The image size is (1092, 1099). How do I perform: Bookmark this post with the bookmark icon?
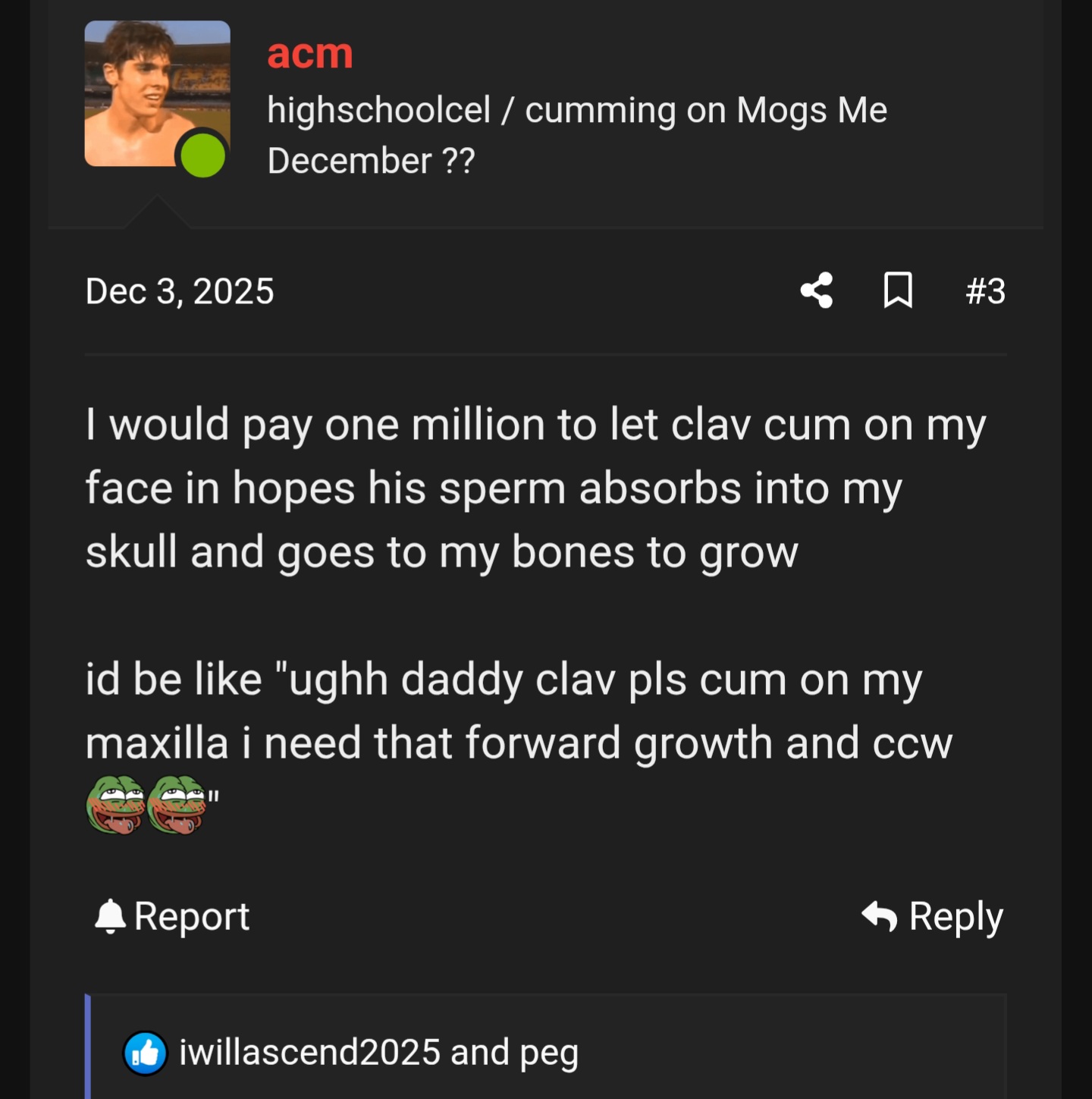898,290
